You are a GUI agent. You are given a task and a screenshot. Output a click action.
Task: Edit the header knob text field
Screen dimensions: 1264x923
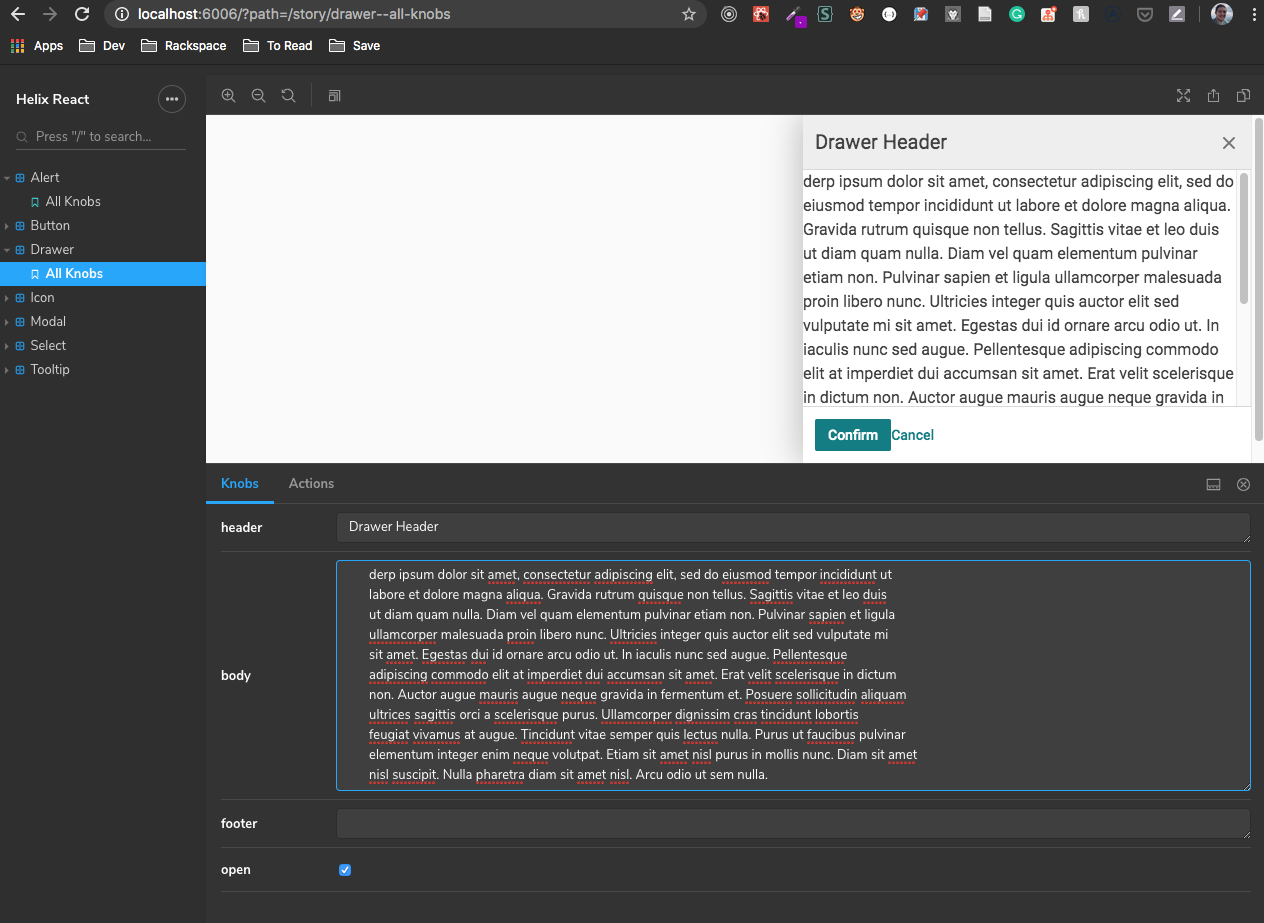(793, 528)
